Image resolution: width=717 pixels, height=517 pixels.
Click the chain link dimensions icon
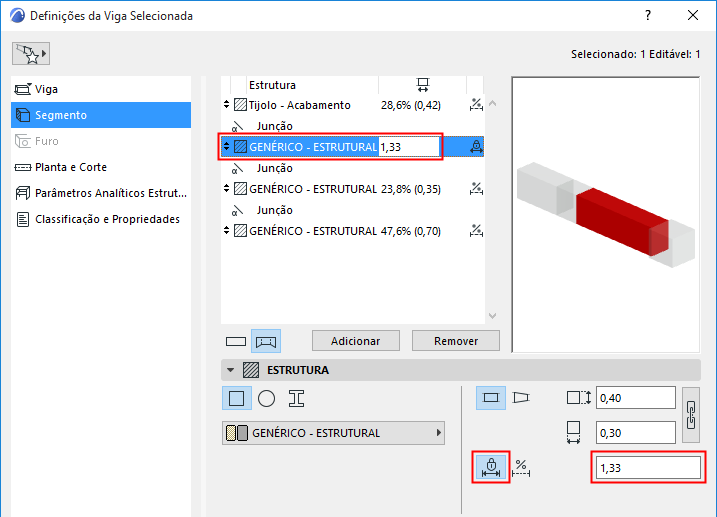pos(691,415)
